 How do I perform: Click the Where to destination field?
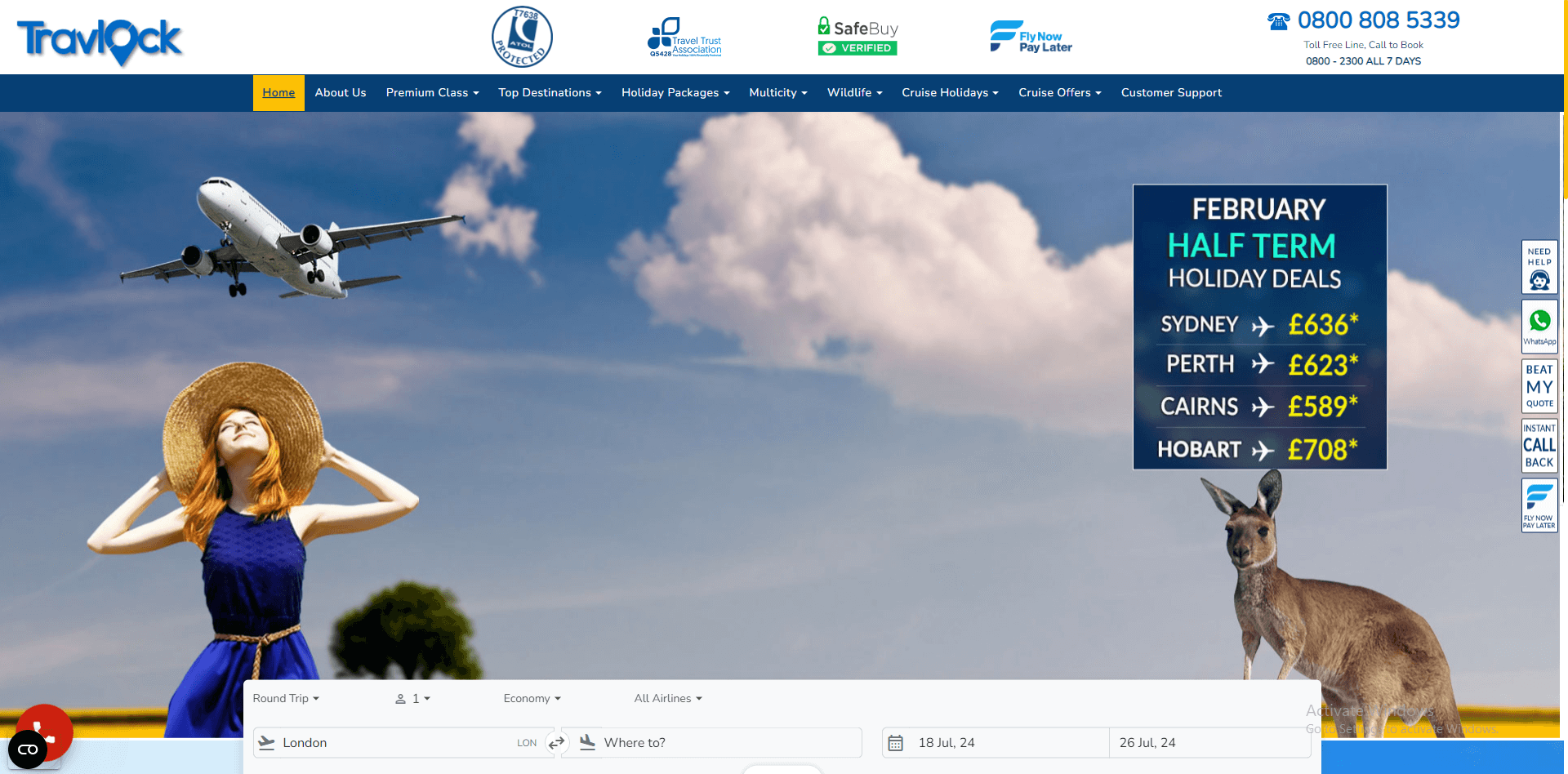[x=711, y=743]
